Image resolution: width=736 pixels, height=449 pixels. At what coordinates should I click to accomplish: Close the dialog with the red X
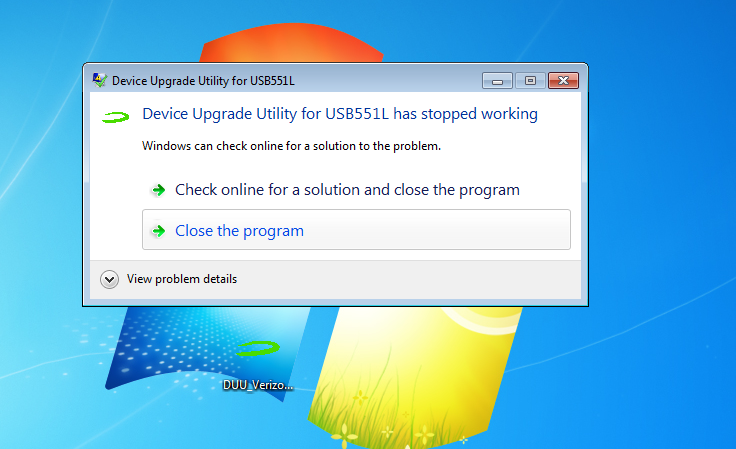[x=563, y=81]
